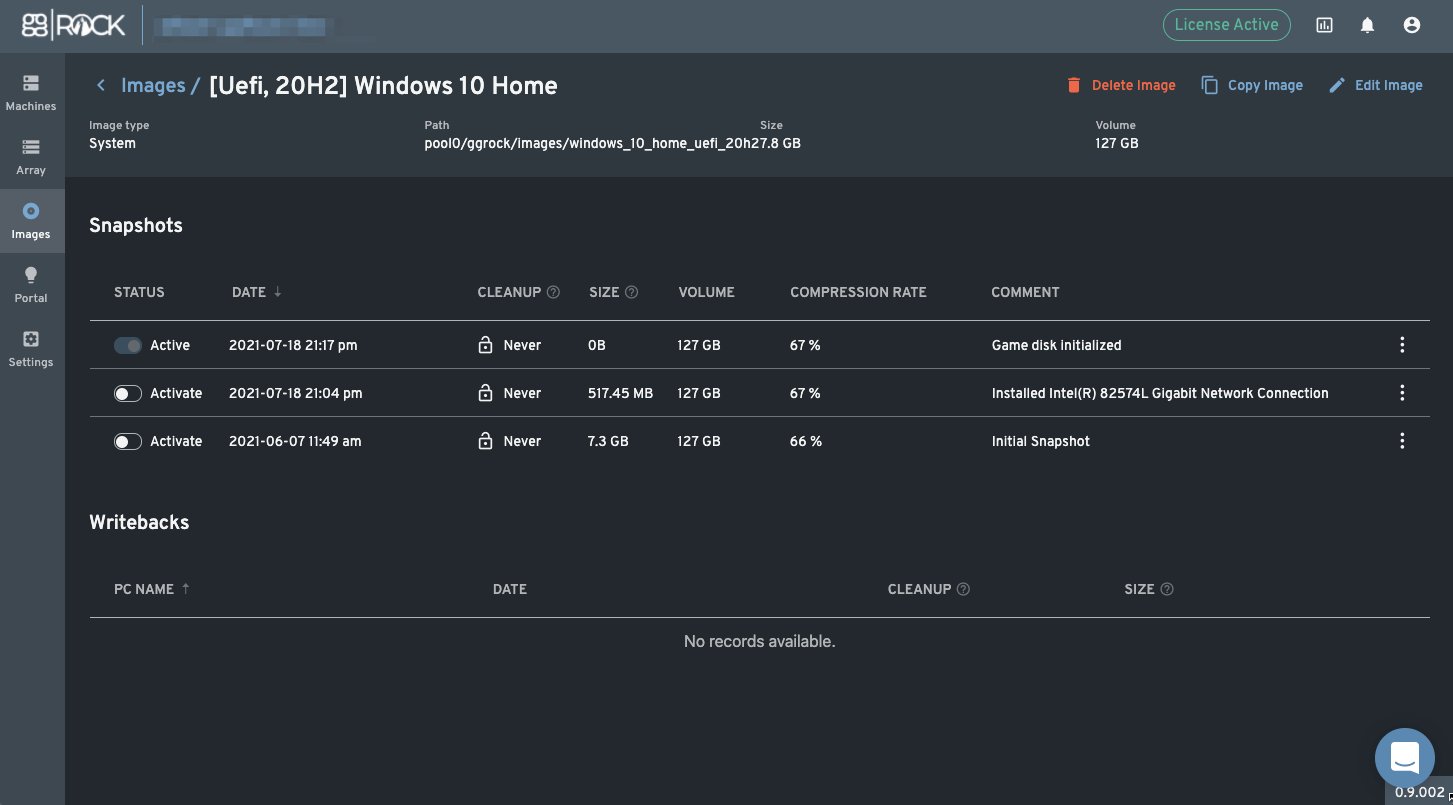This screenshot has width=1453, height=805.
Task: Open more options for Initial Snapshot row
Action: click(1402, 441)
